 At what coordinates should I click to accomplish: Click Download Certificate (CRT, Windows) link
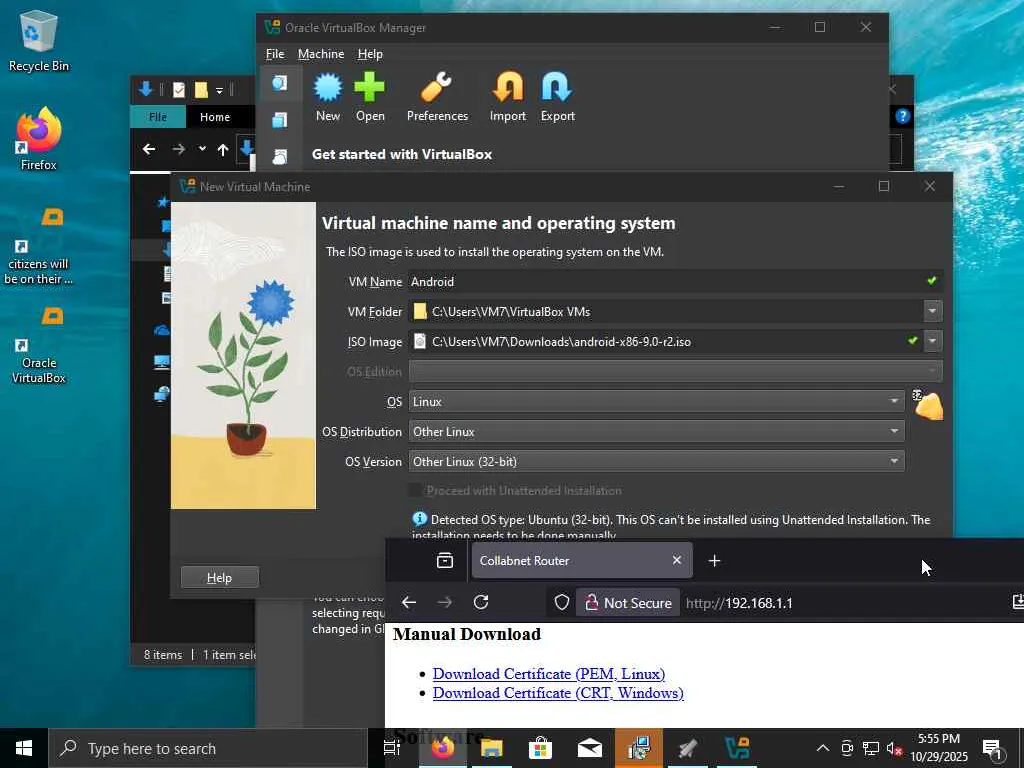pos(558,693)
